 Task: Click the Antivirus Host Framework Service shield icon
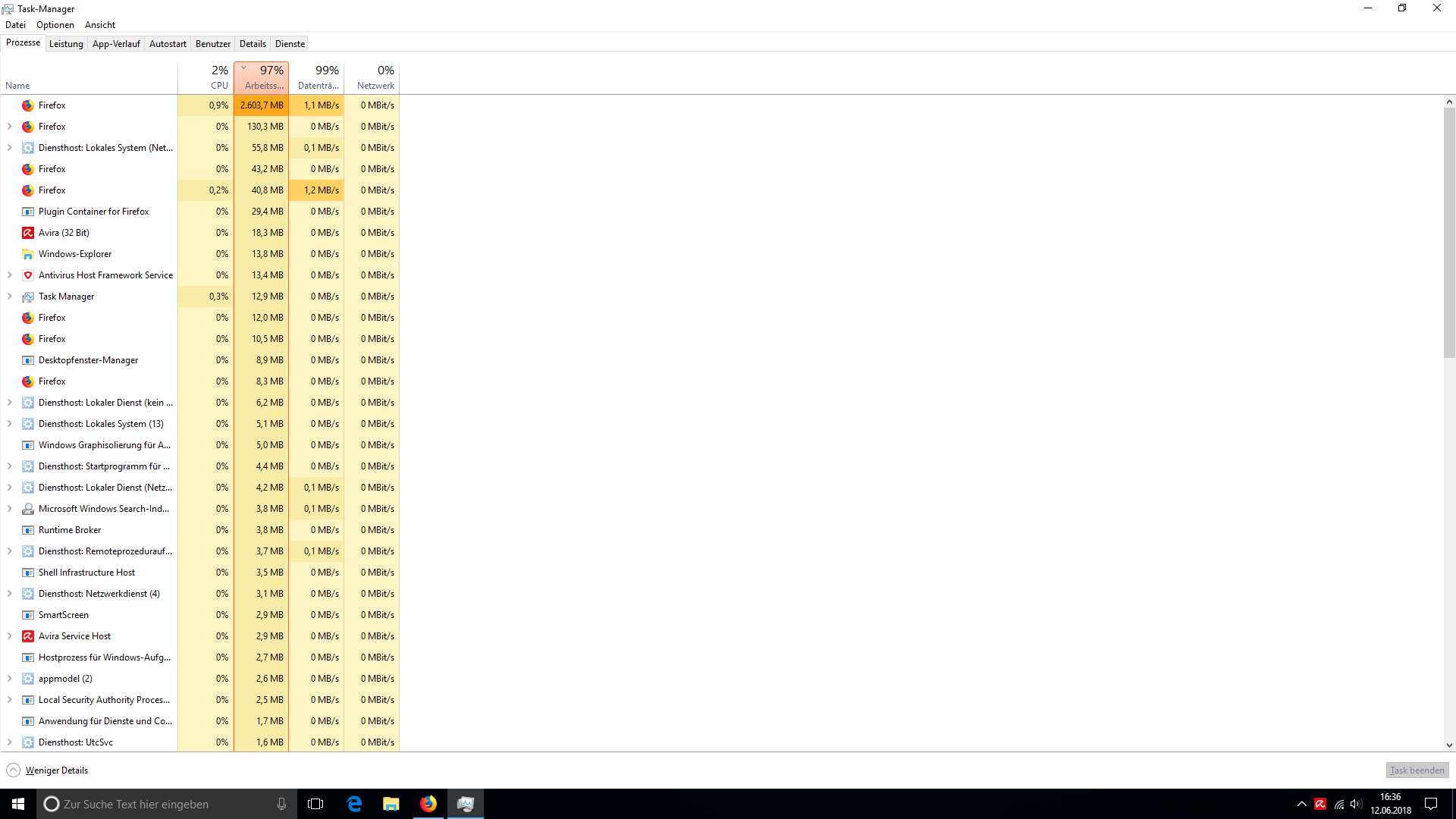tap(28, 275)
